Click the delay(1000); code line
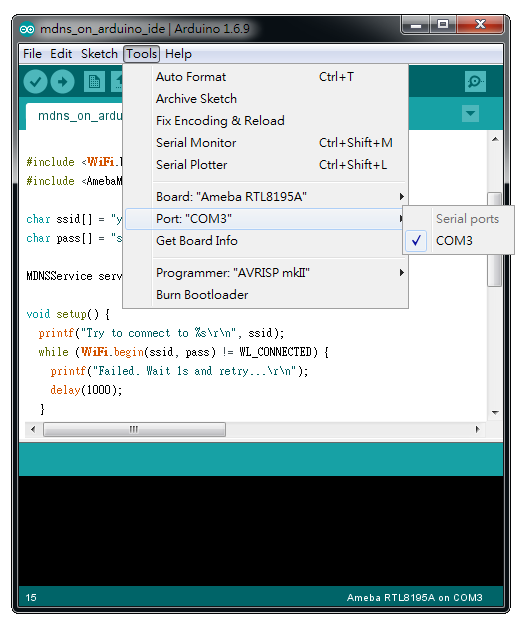This screenshot has width=526, height=626. (x=86, y=390)
